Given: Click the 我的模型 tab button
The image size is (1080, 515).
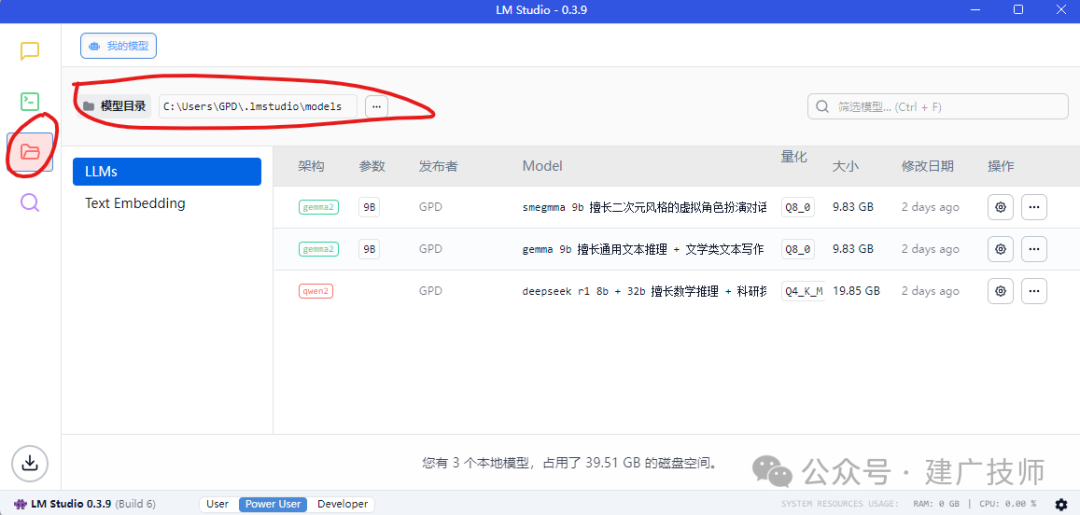Looking at the screenshot, I should click(x=118, y=46).
